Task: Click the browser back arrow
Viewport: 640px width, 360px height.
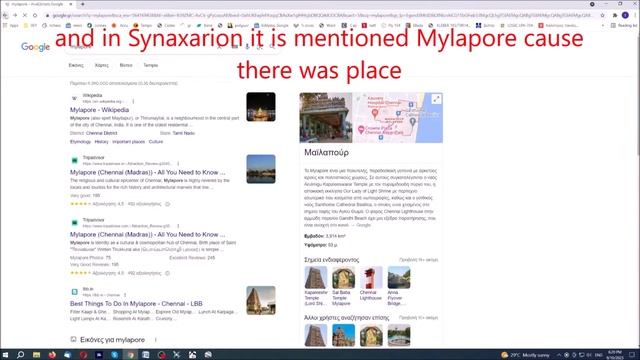Action: pyautogui.click(x=5, y=15)
